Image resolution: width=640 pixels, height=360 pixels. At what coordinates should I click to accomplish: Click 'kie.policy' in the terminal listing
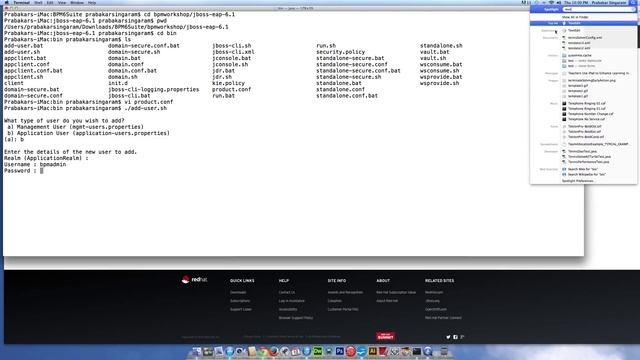click(x=229, y=83)
